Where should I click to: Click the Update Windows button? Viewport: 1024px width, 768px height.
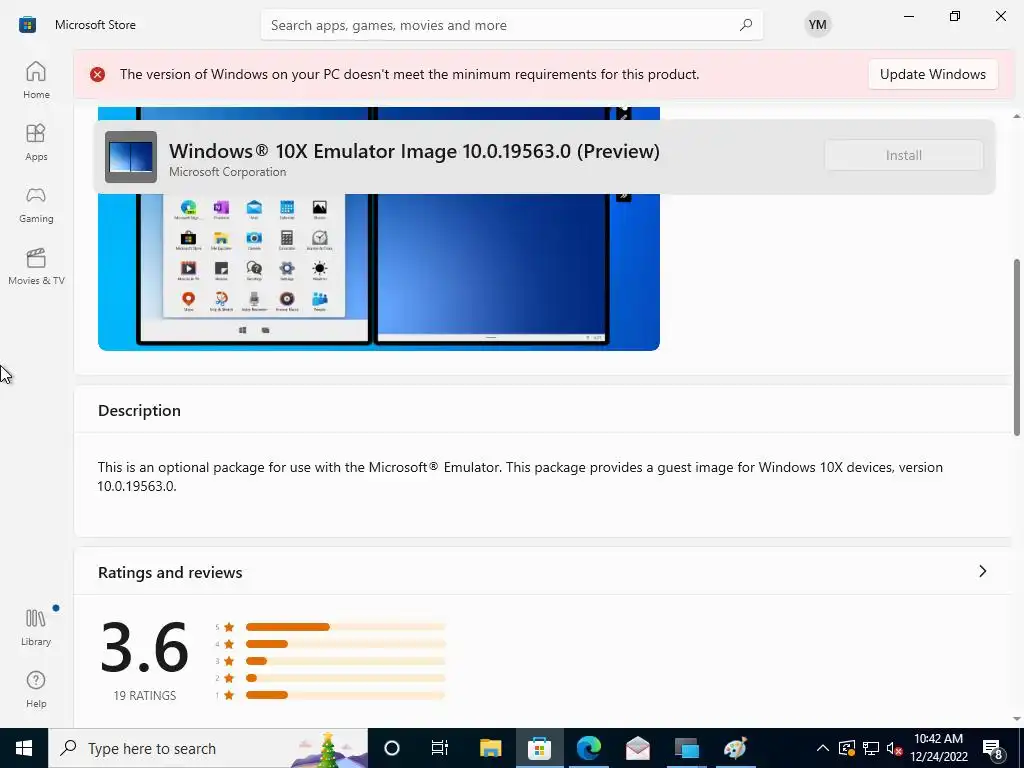(933, 74)
